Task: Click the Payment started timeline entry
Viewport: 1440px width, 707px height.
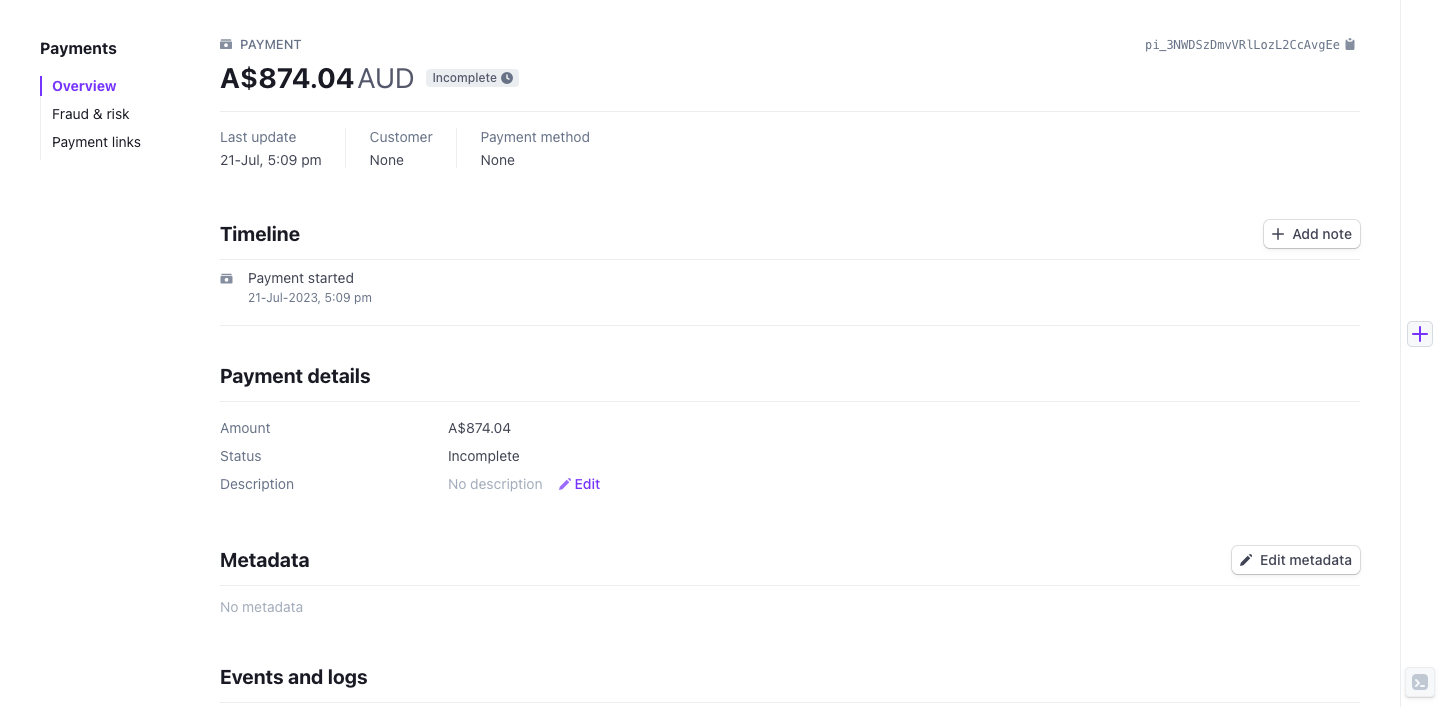Action: [x=301, y=278]
